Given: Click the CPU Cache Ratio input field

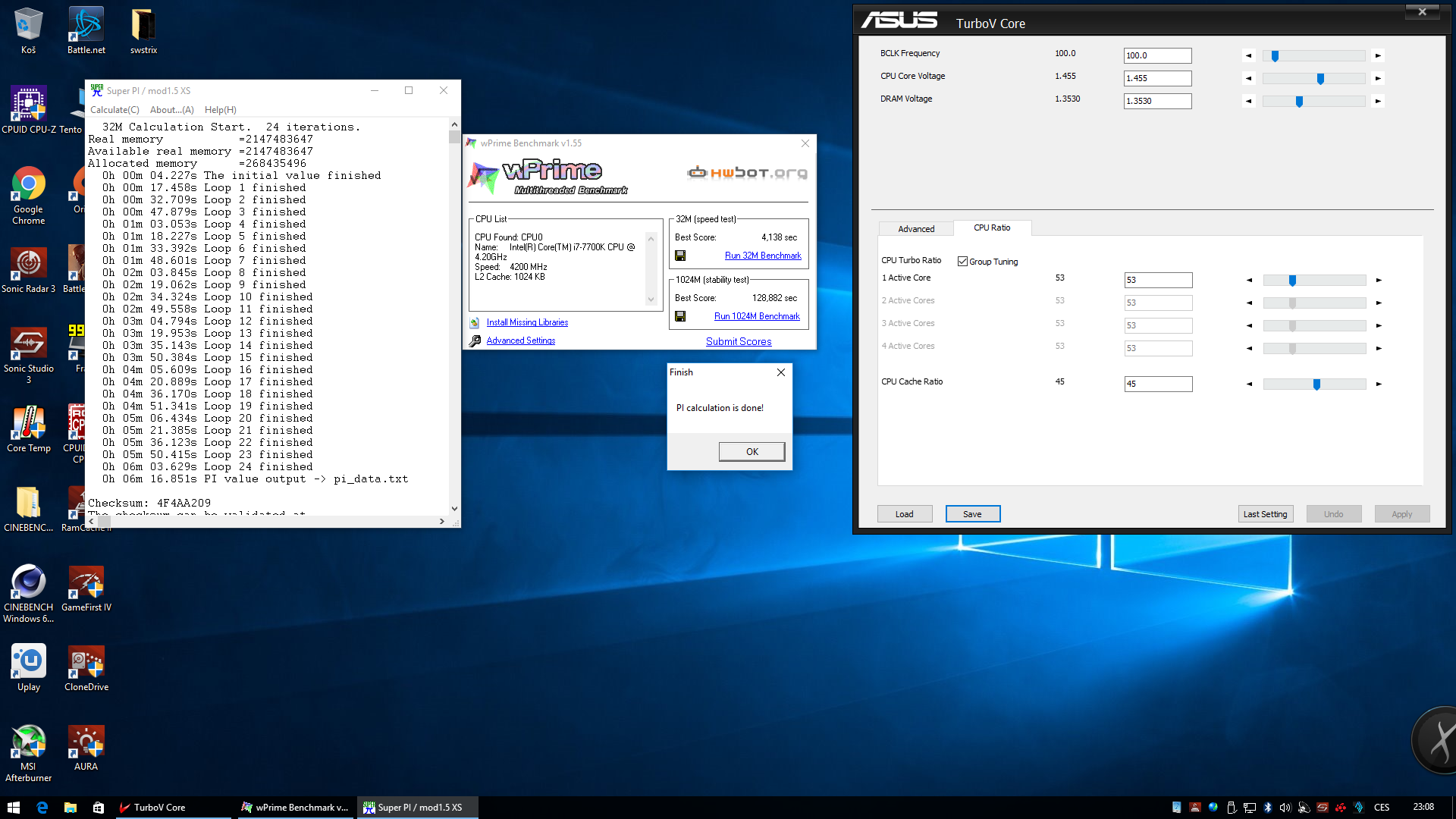Looking at the screenshot, I should 1158,384.
